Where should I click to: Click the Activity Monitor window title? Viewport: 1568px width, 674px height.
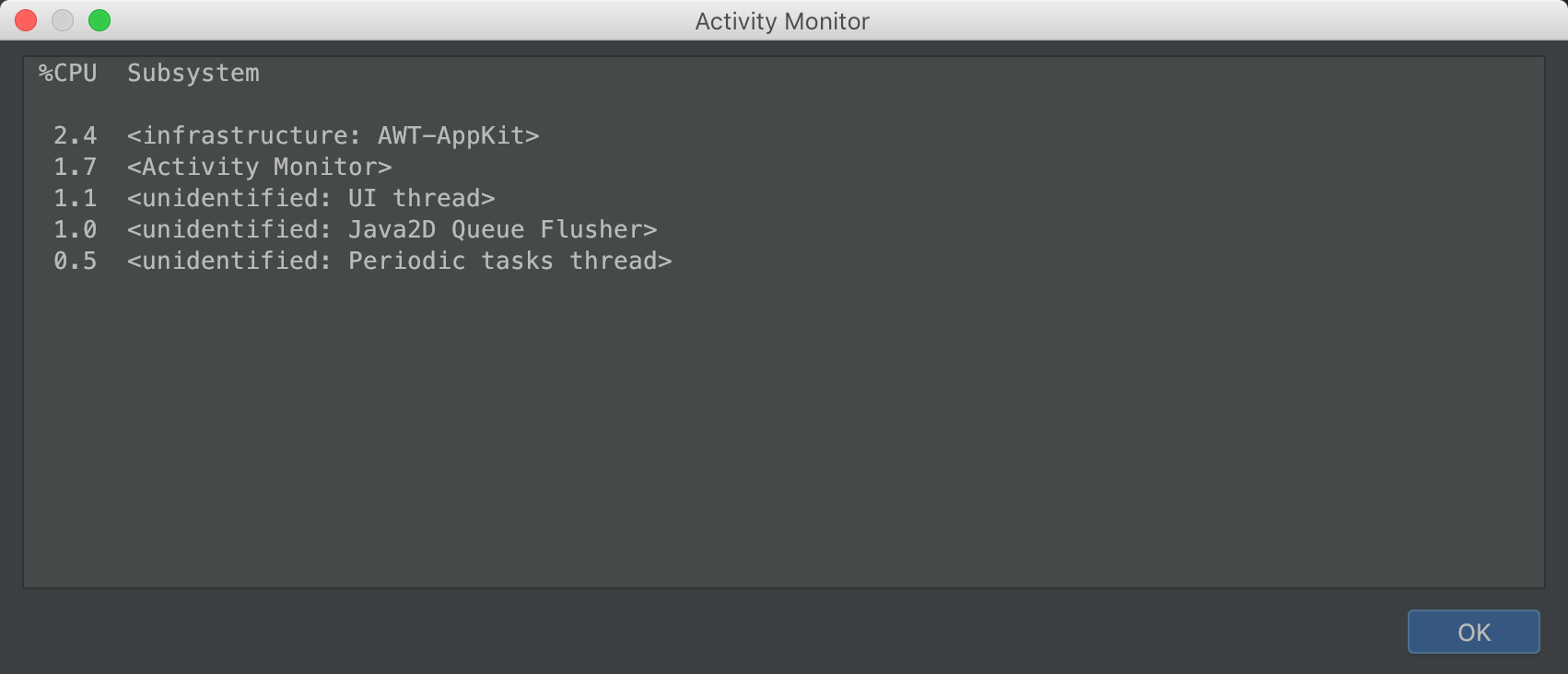pos(782,21)
